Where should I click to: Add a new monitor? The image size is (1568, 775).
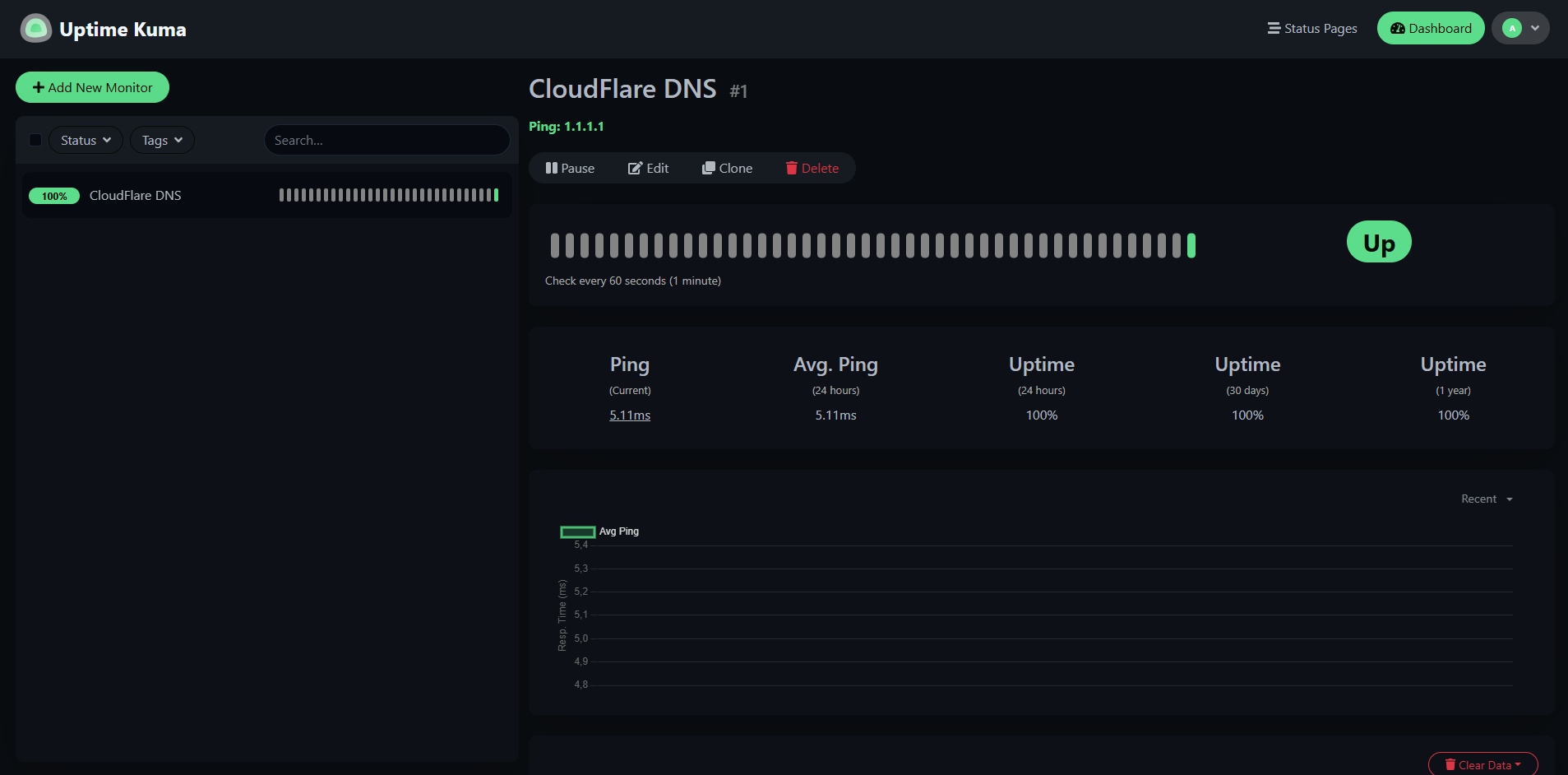pos(92,87)
